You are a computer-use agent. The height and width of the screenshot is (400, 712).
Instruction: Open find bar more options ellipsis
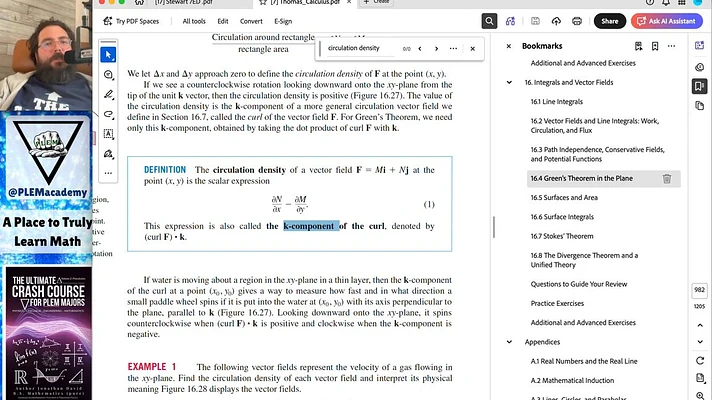click(453, 49)
